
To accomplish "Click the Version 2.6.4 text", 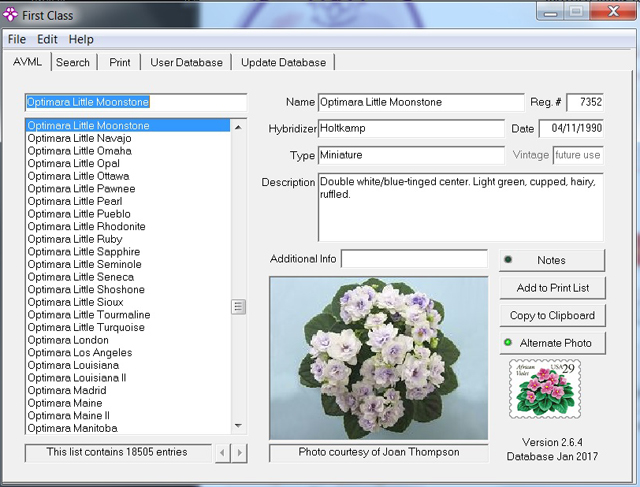I will point(552,442).
